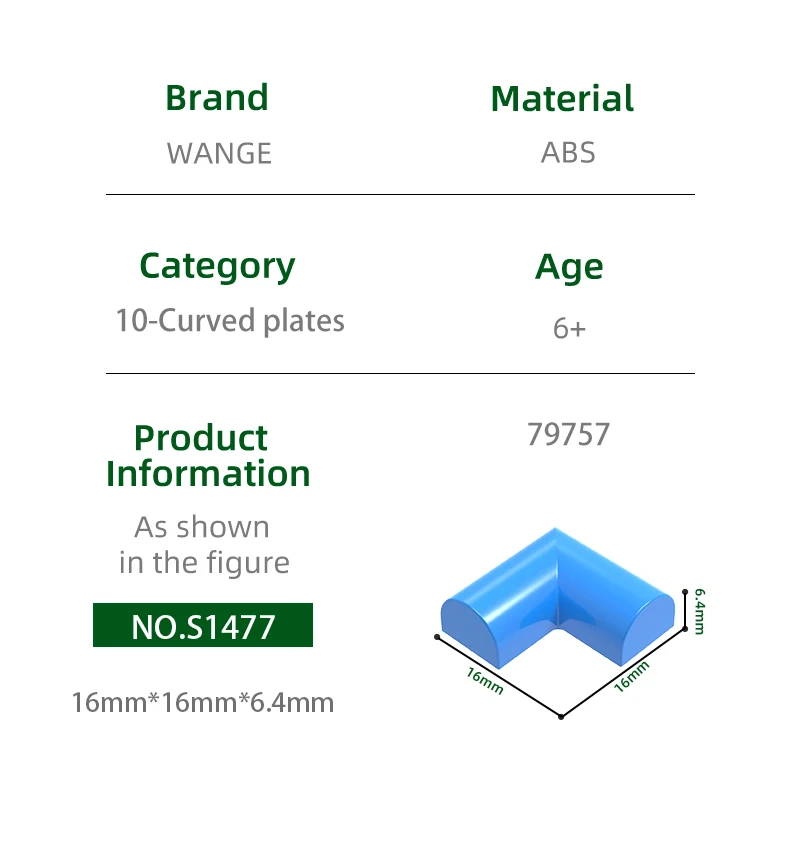
Task: Select the Age heading
Action: pos(569,267)
